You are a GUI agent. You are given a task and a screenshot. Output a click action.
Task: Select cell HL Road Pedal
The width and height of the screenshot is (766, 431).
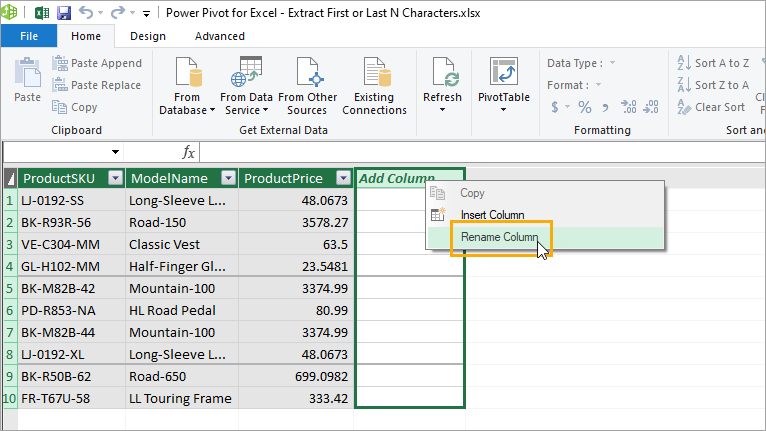(182, 310)
